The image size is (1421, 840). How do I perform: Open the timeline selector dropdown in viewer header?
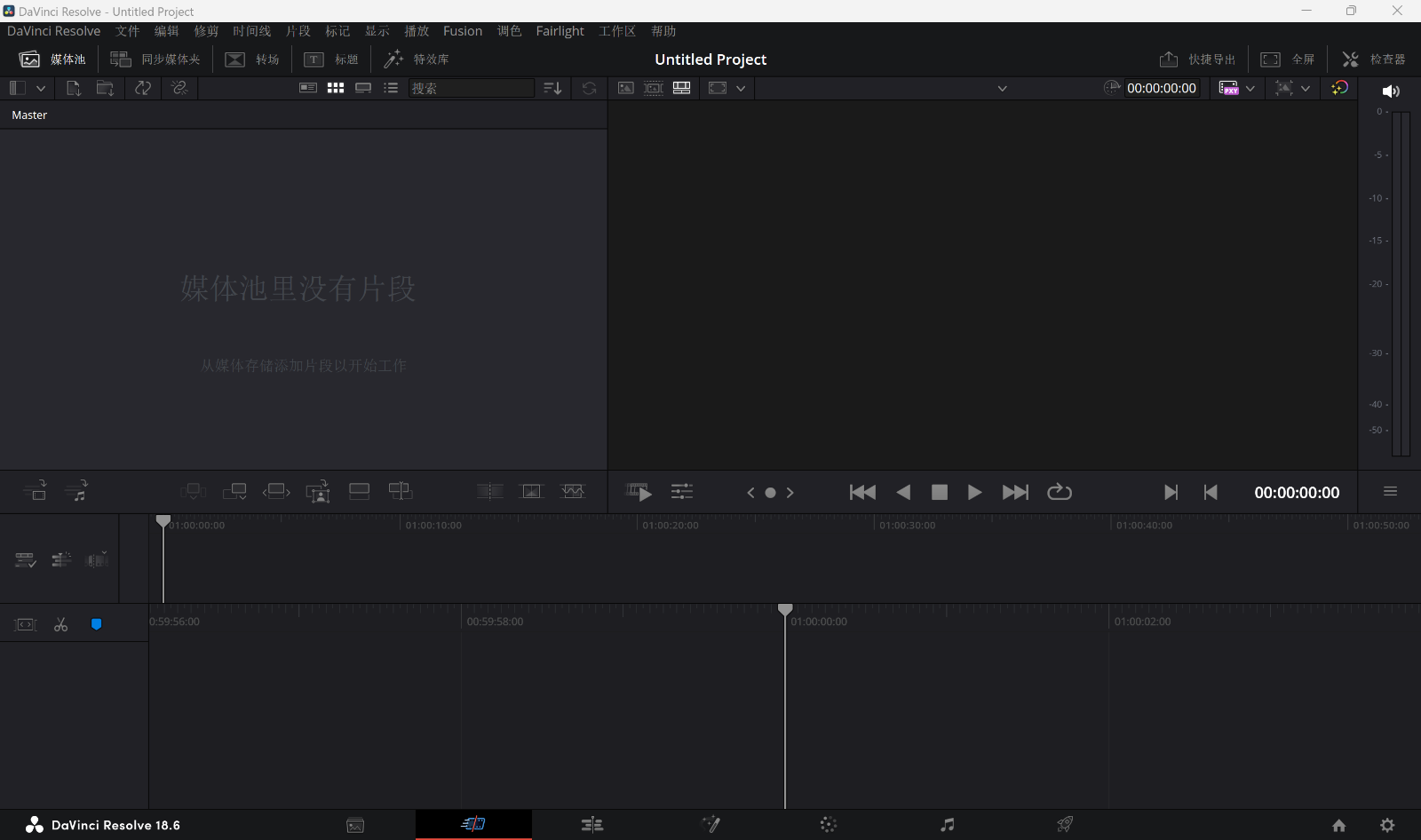pos(1002,88)
